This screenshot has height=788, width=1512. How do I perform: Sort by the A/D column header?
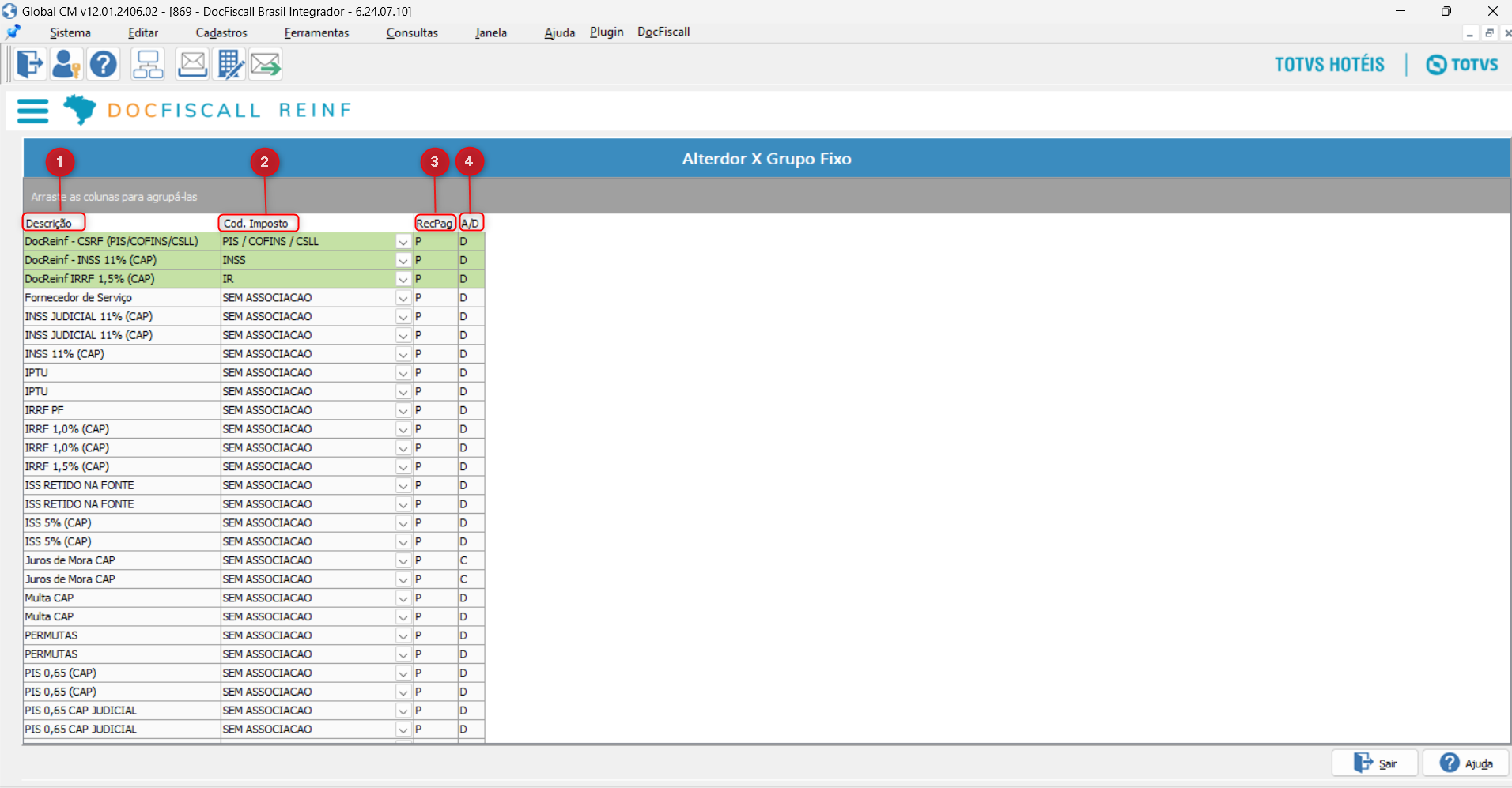coord(471,223)
